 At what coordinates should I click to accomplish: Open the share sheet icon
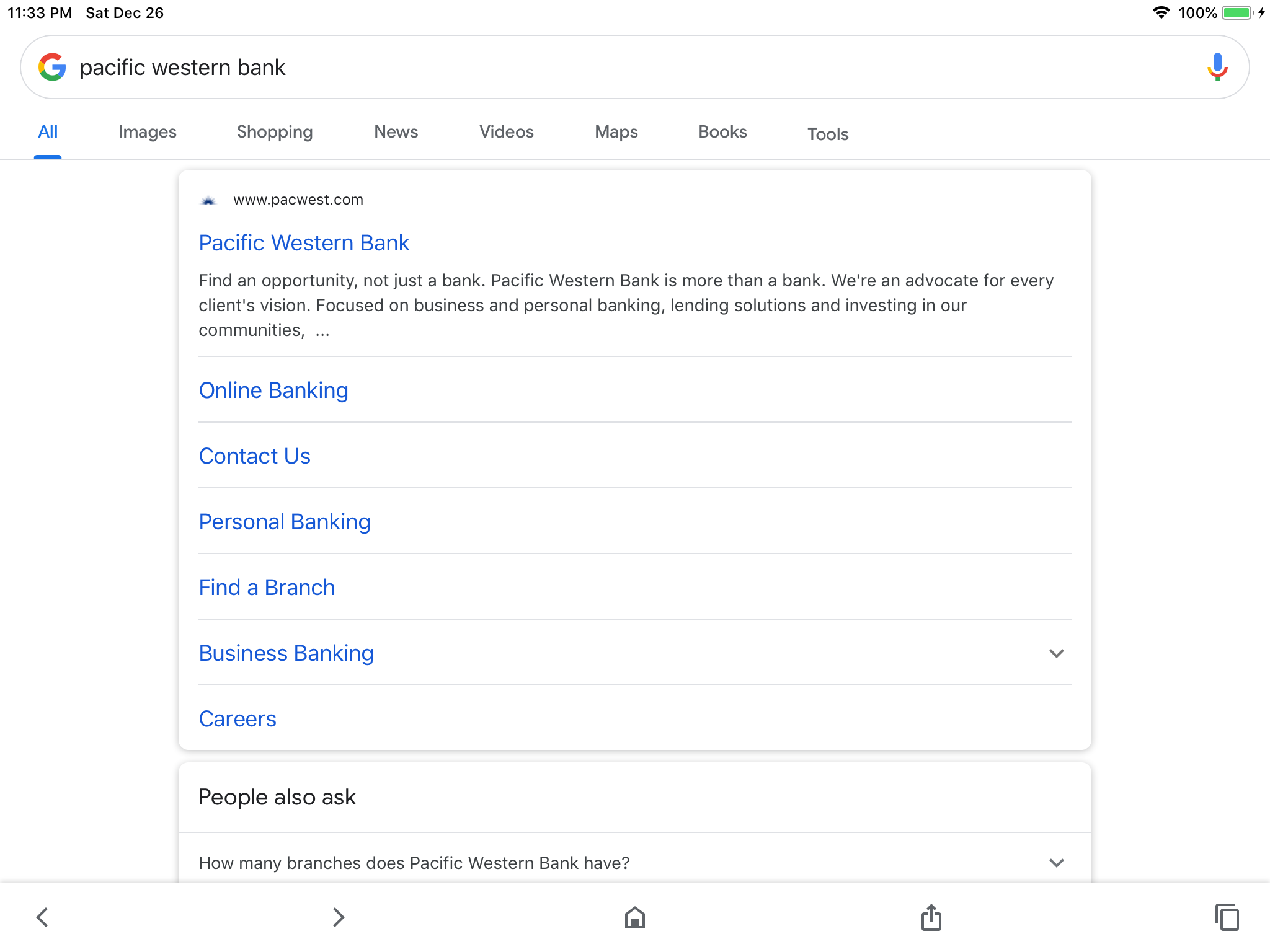(931, 917)
